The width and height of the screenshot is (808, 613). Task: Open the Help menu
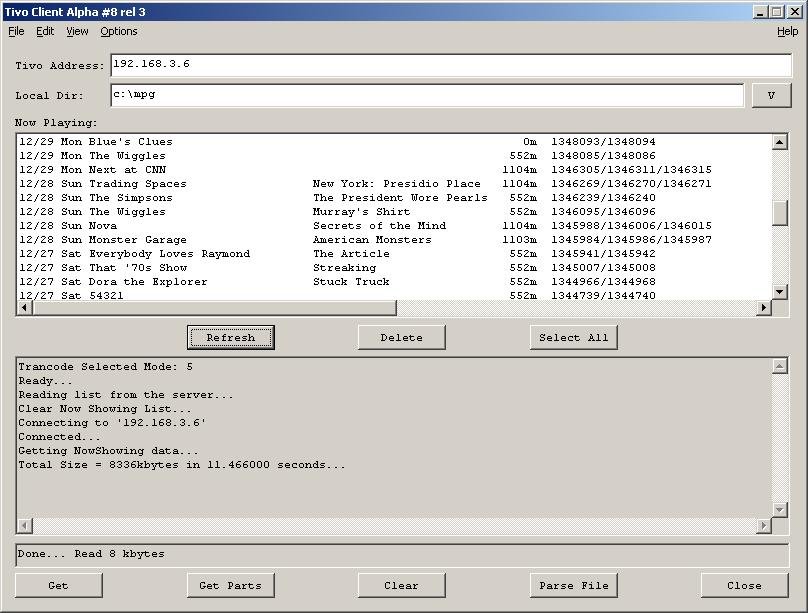click(x=787, y=31)
